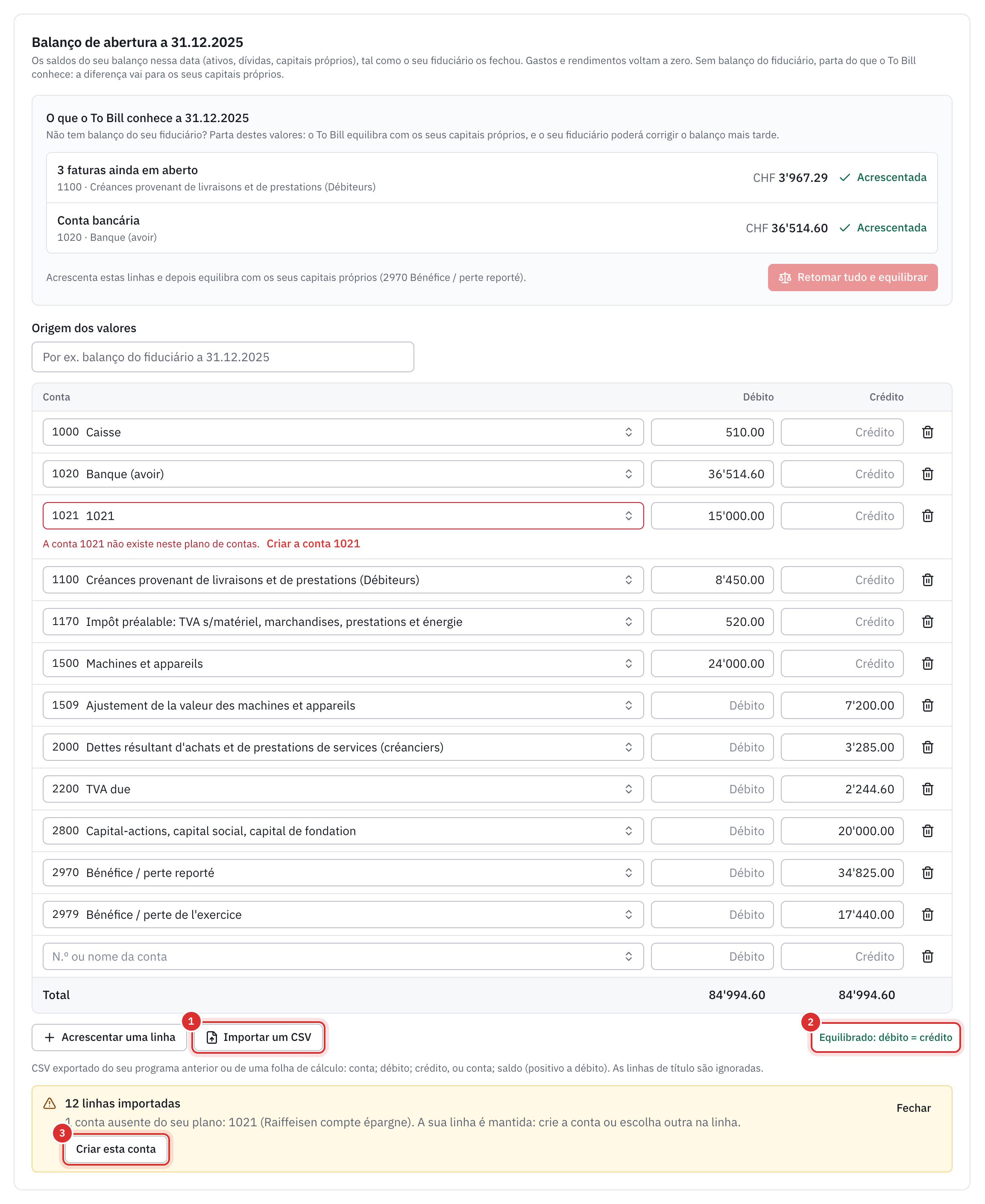
Task: Open the 2200 TVA due account dropdown
Action: pyautogui.click(x=343, y=789)
